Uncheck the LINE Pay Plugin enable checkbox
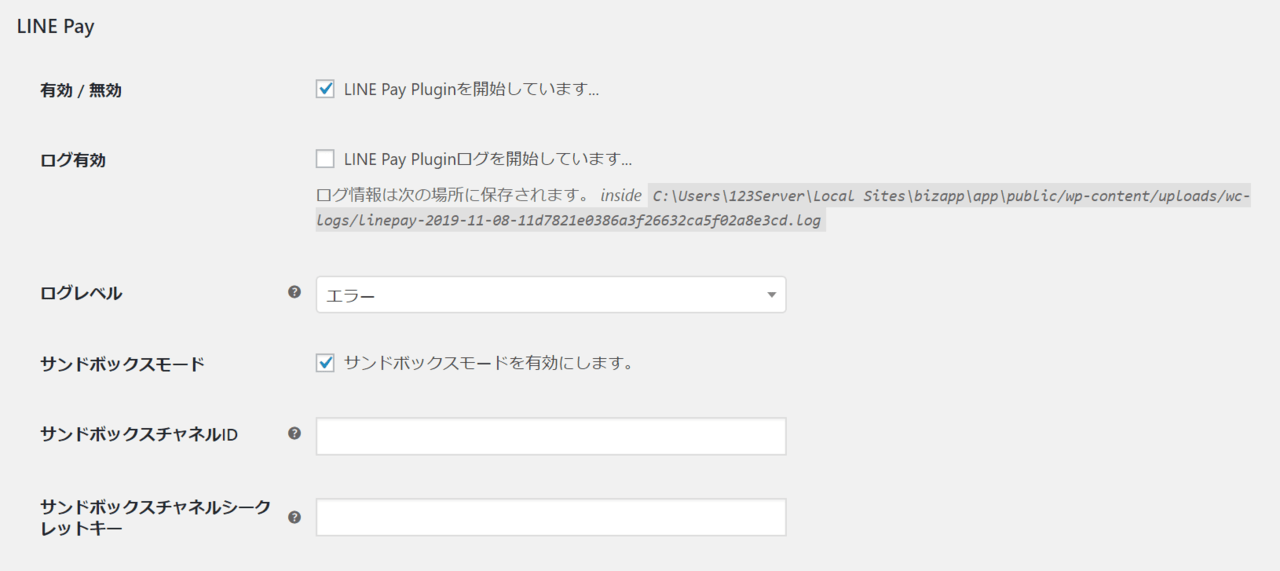Viewport: 1280px width, 571px height. pyautogui.click(x=325, y=88)
